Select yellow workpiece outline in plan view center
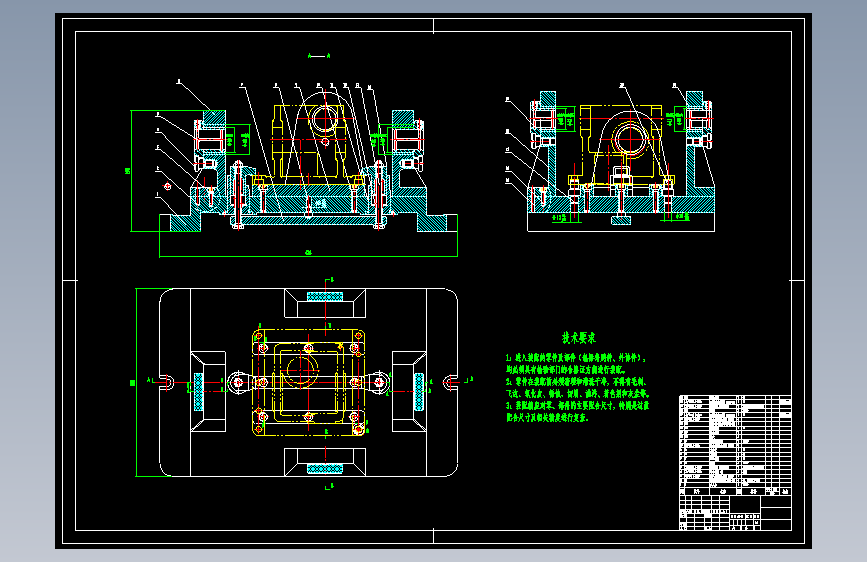 (309, 382)
